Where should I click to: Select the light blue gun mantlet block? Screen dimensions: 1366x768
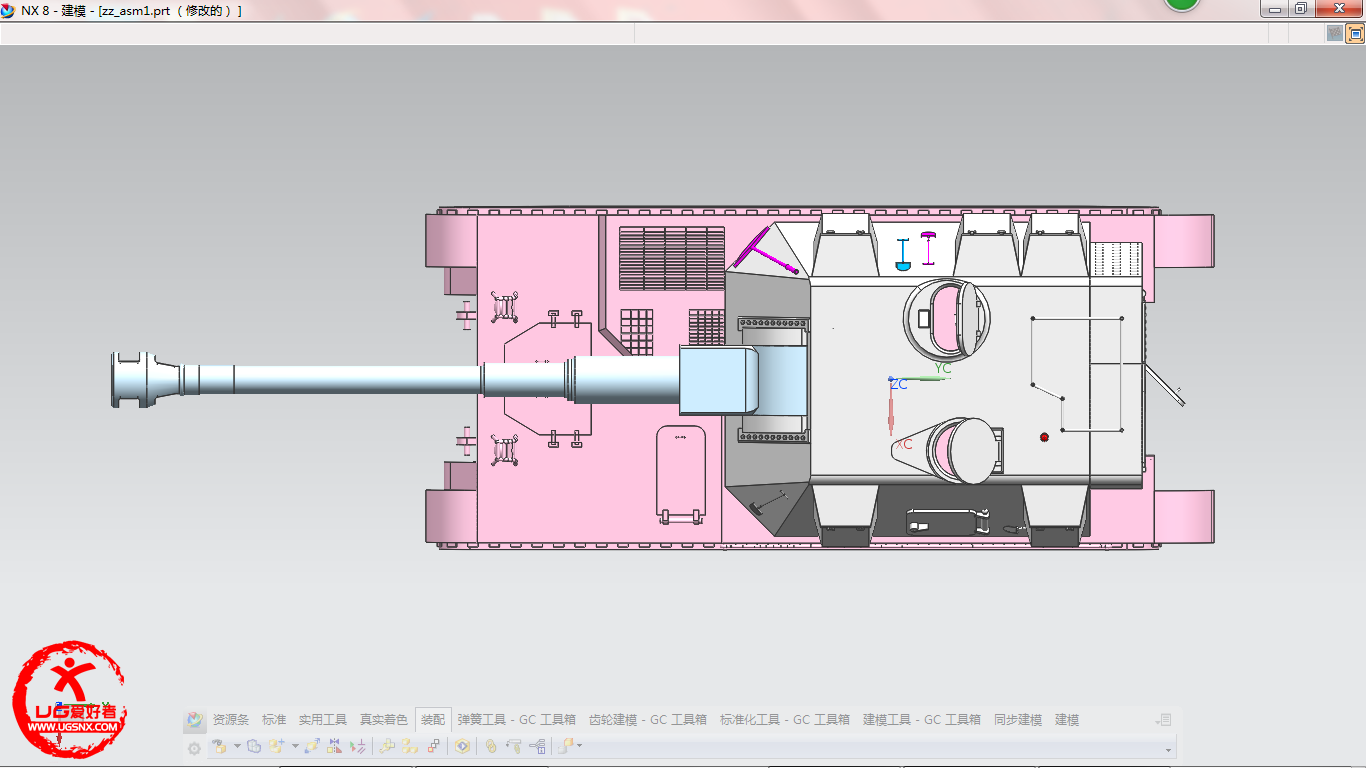click(x=720, y=380)
